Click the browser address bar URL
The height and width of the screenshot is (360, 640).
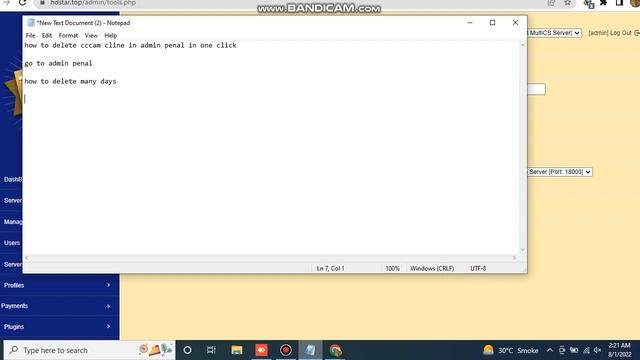[x=93, y=3]
